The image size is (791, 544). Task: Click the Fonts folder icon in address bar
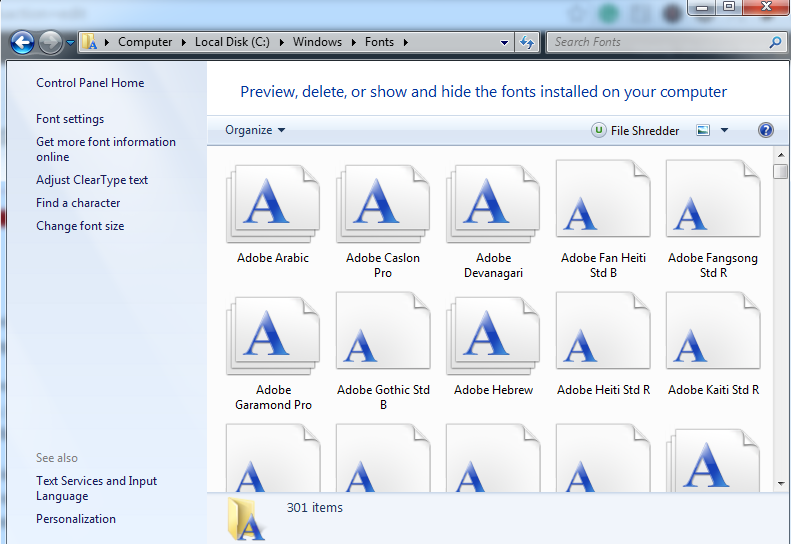[x=89, y=42]
